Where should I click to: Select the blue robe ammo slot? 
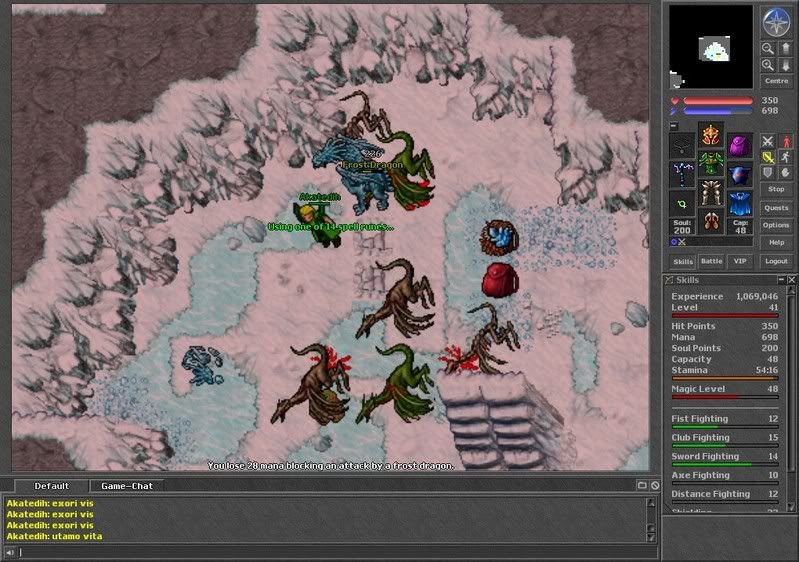click(x=740, y=204)
